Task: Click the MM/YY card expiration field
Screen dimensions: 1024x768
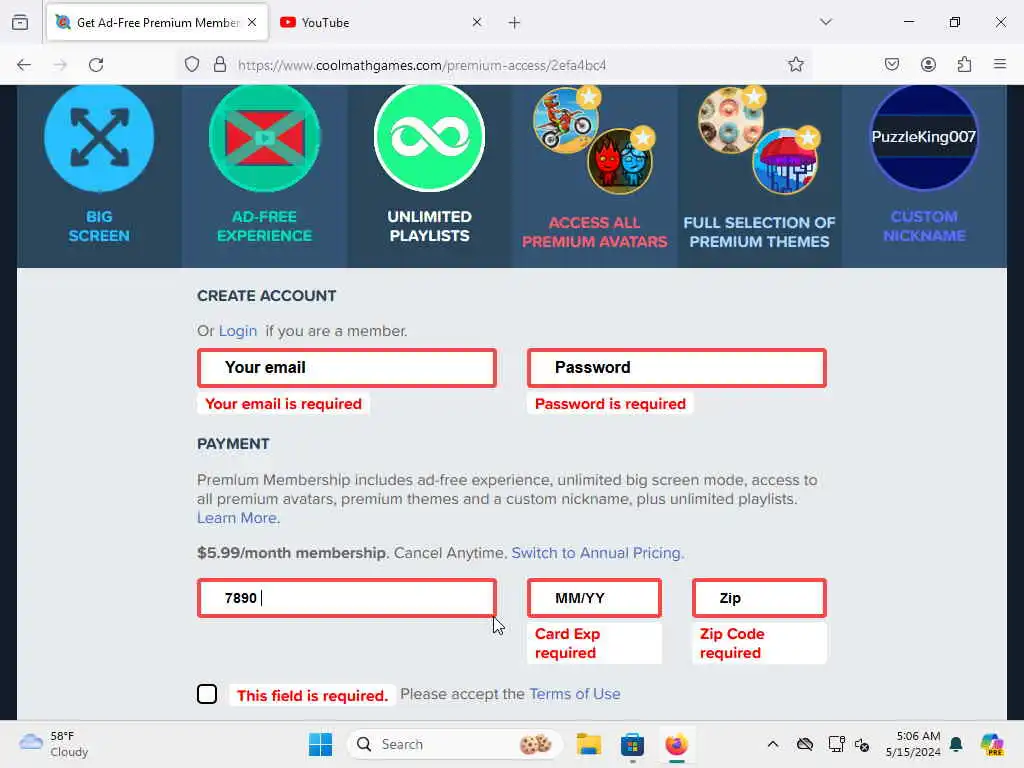Action: [594, 598]
